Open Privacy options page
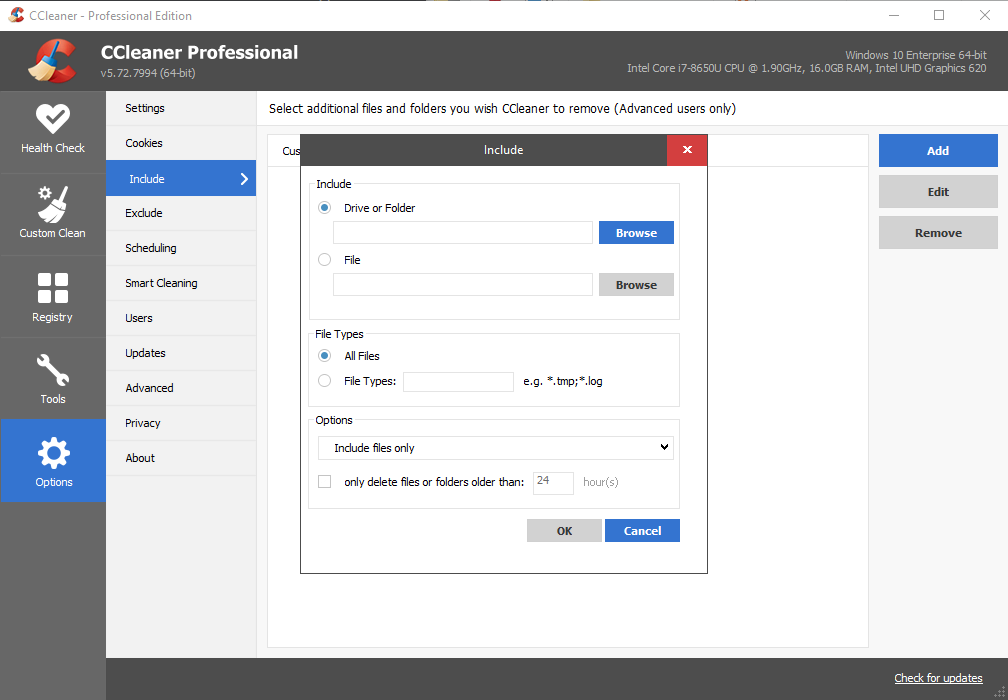The width and height of the screenshot is (1008, 700). pos(181,424)
